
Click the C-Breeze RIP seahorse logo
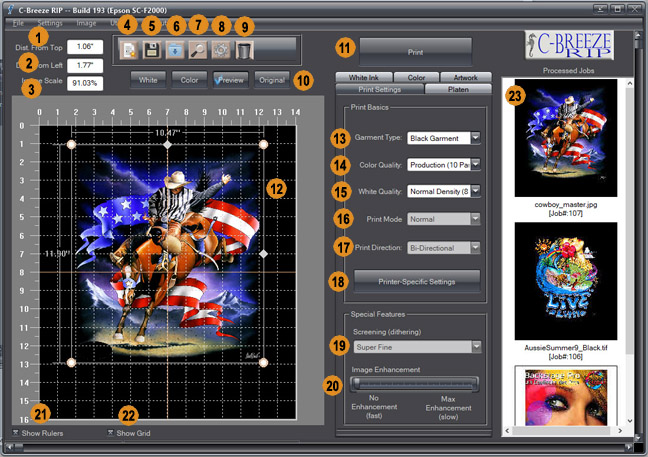coord(569,45)
